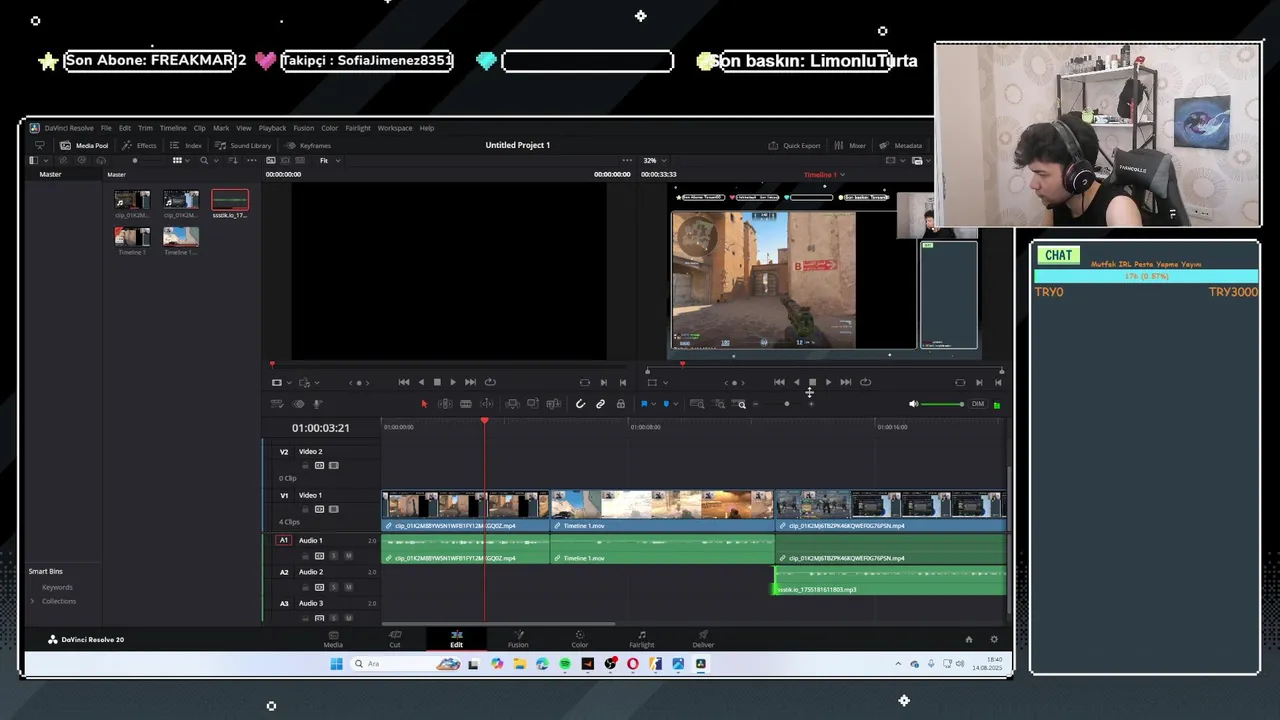Open the flag color dropdown arrow
Viewport: 1280px width, 720px height.
pos(652,404)
